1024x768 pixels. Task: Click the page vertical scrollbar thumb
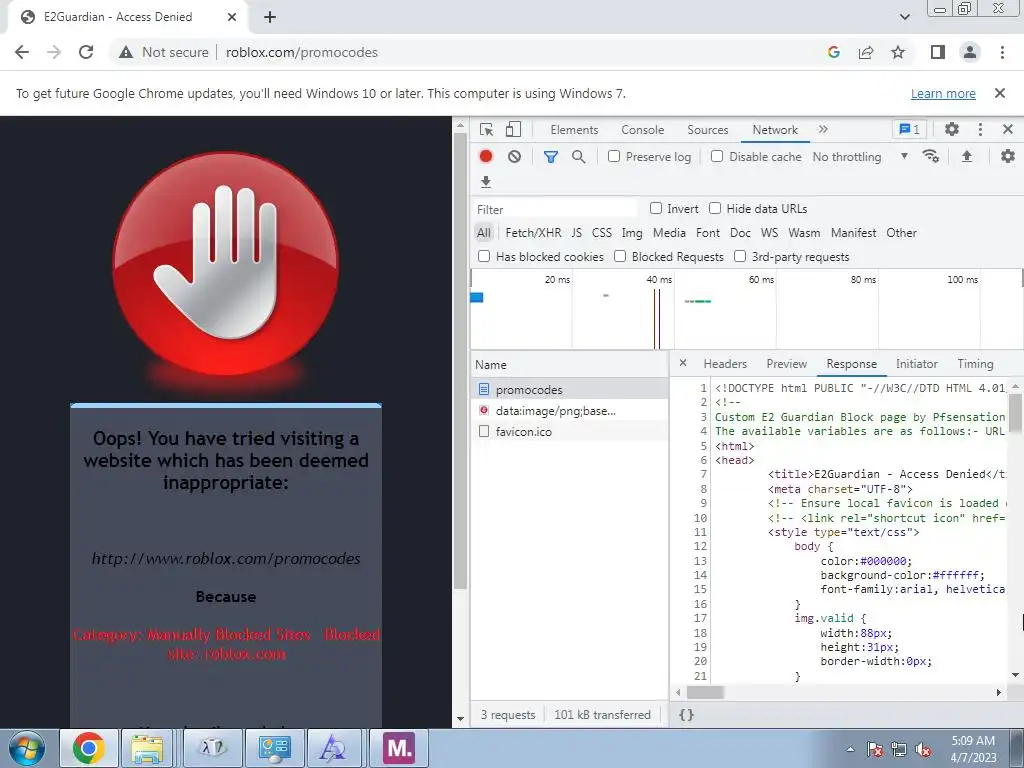[460, 360]
